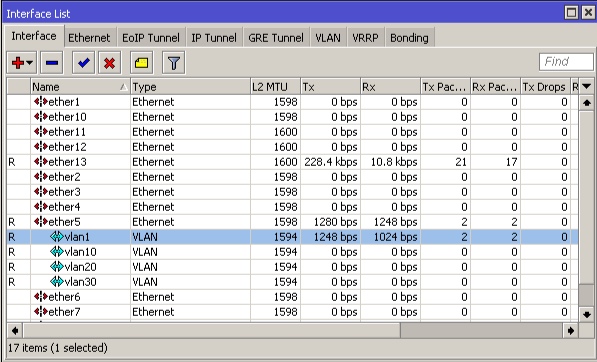Click the ether3 interface icon
The image size is (597, 362).
(x=40, y=191)
